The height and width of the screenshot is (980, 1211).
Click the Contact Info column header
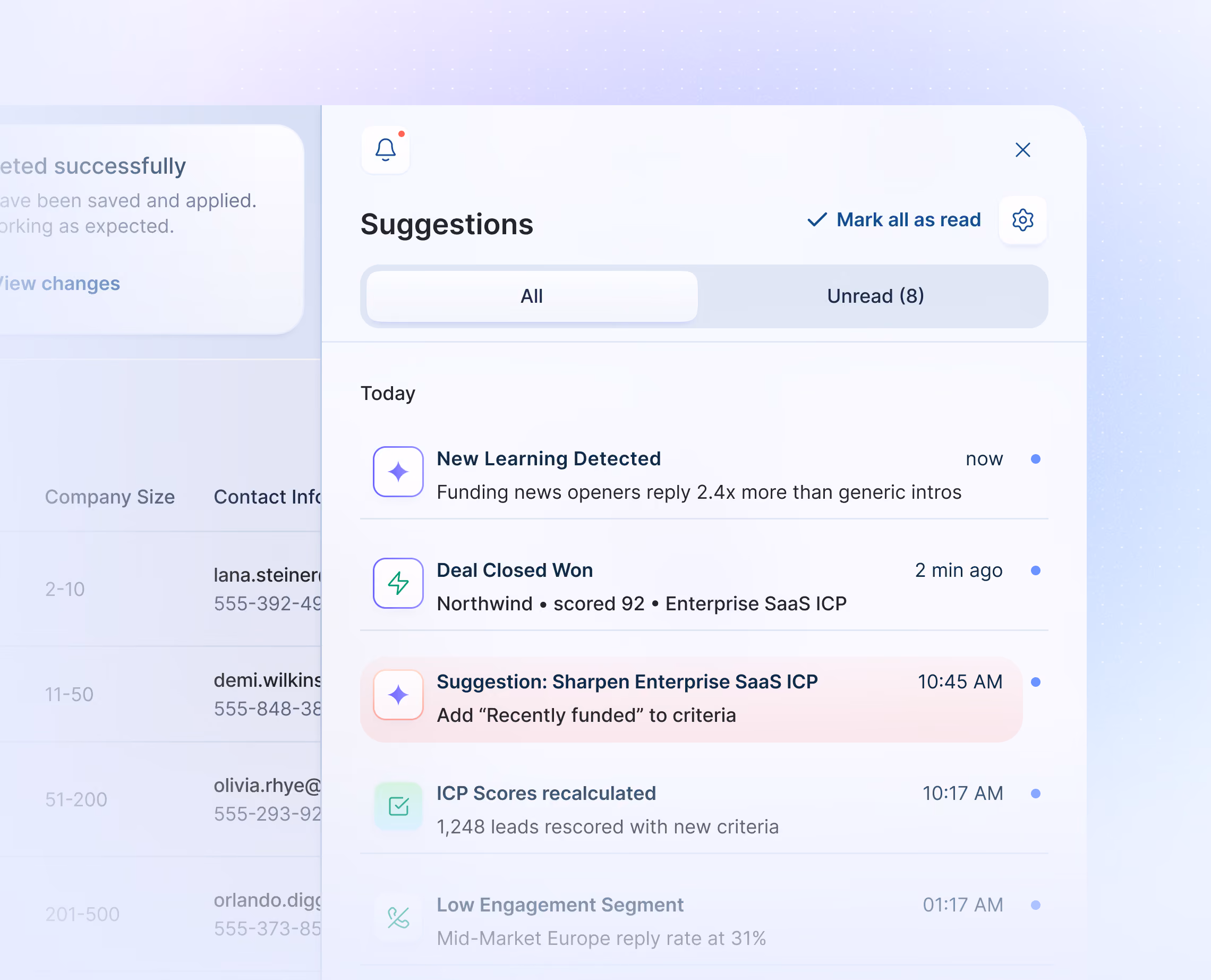pyautogui.click(x=268, y=497)
